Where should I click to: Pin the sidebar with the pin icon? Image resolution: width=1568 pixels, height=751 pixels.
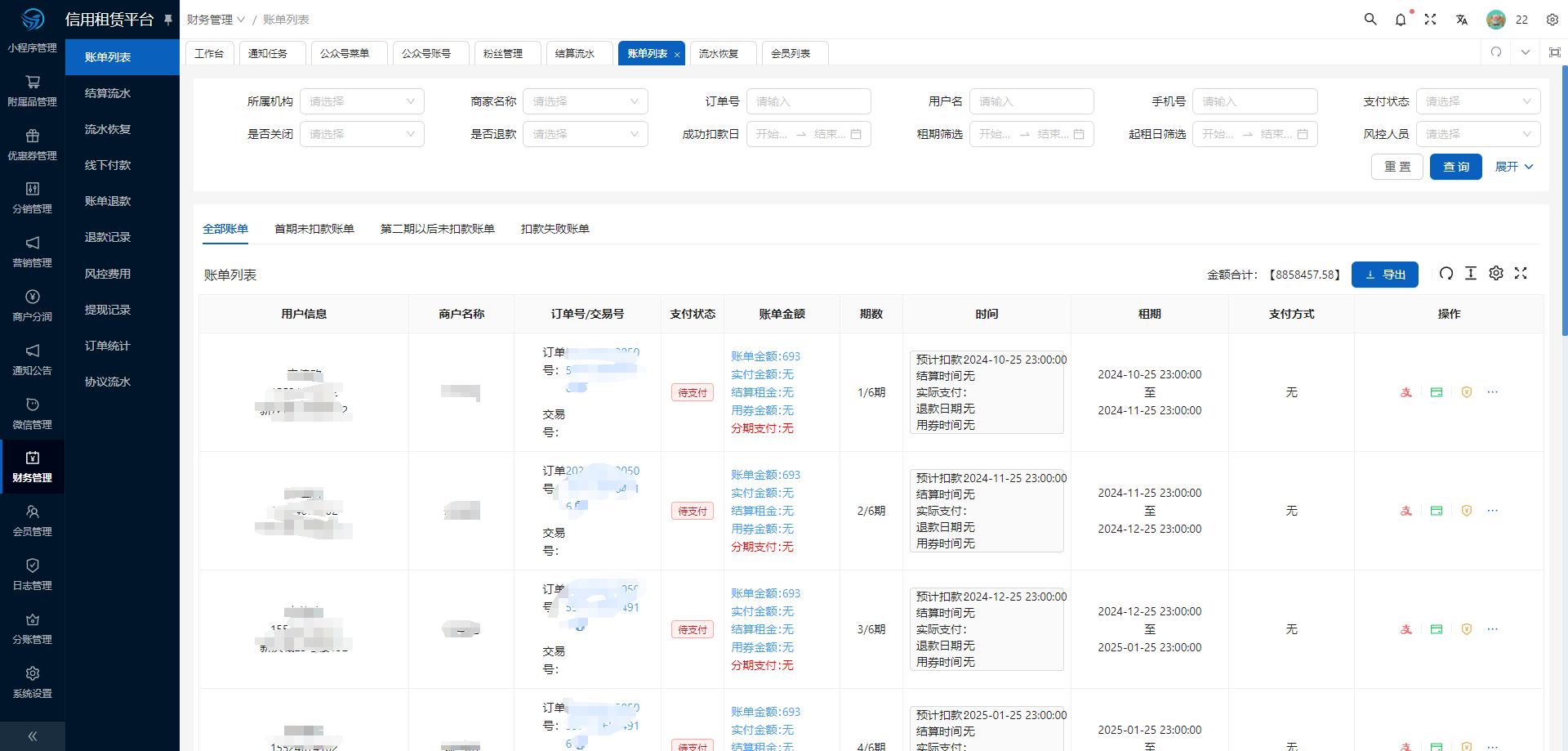click(168, 19)
